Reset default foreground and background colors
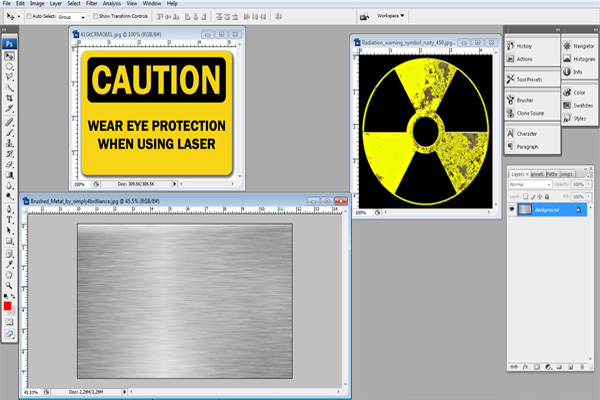Screen dimensions: 600x400 click(x=5, y=296)
